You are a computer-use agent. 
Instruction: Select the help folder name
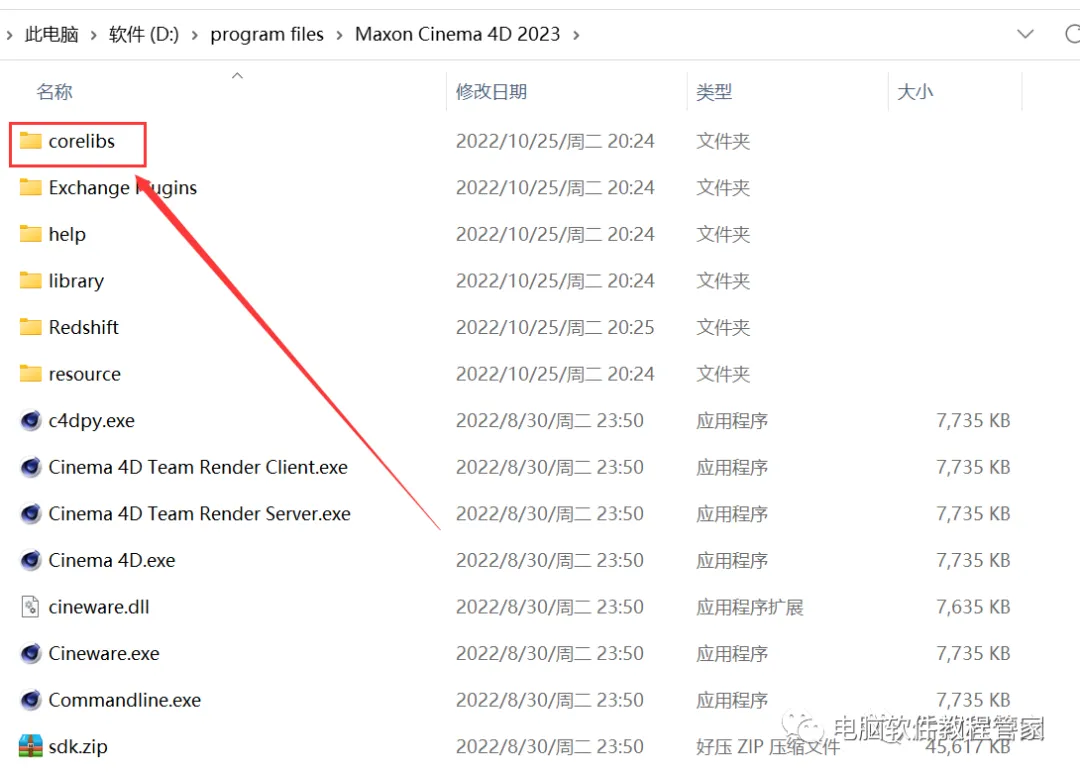67,234
